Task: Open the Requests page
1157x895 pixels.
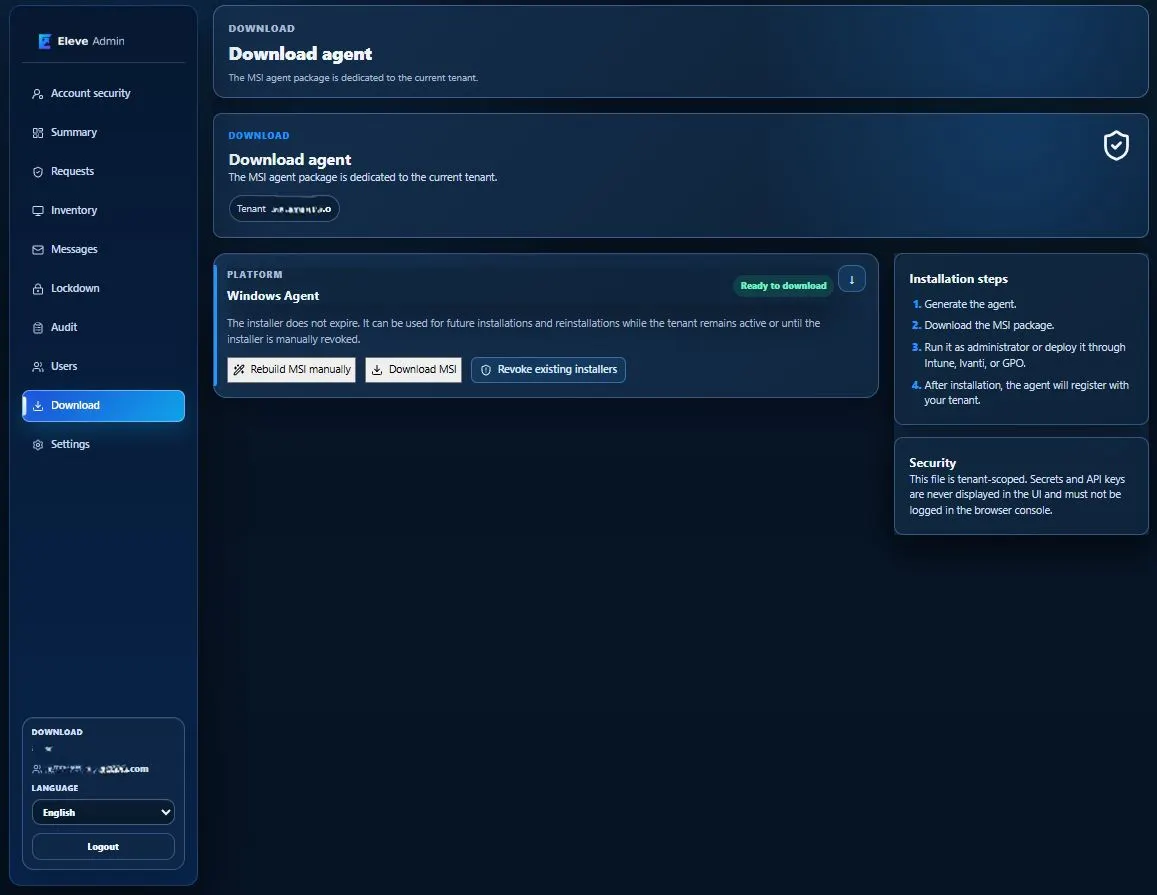Action: tap(103, 172)
